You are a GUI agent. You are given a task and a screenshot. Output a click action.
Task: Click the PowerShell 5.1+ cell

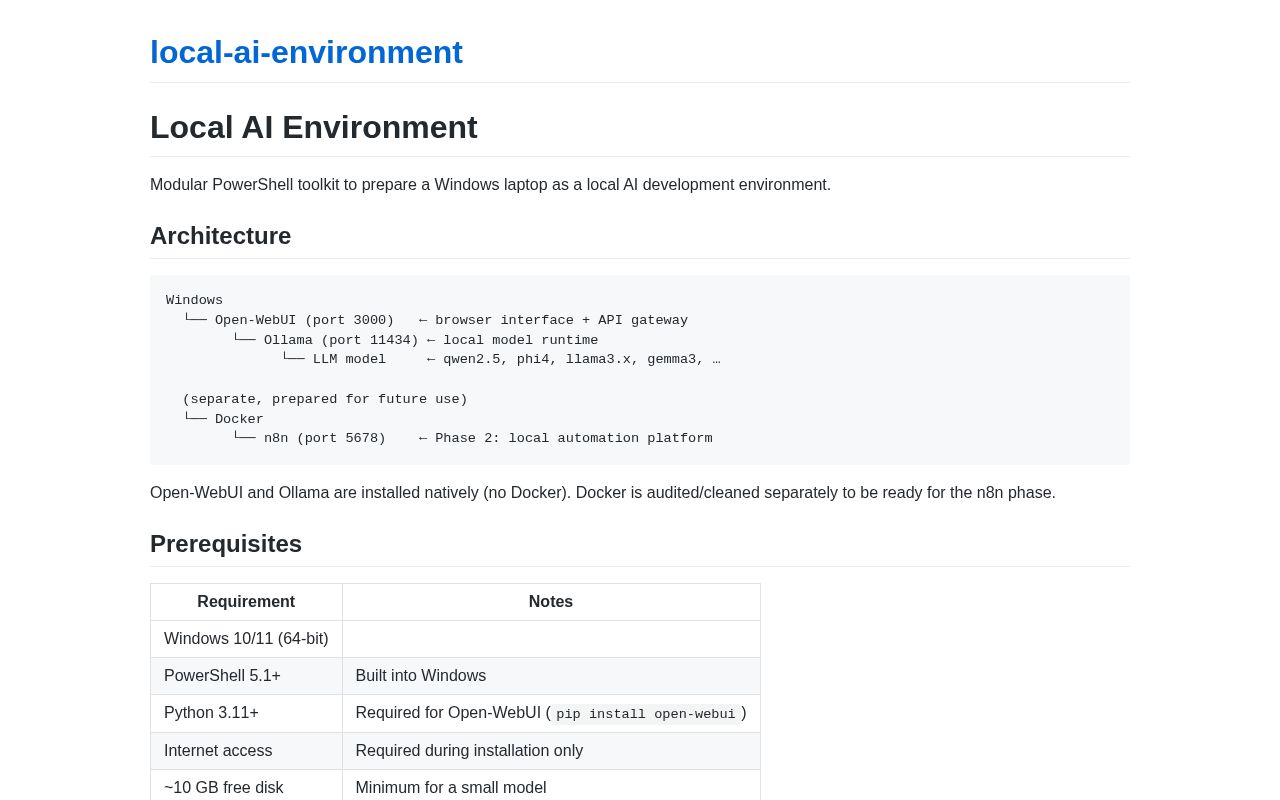[246, 676]
